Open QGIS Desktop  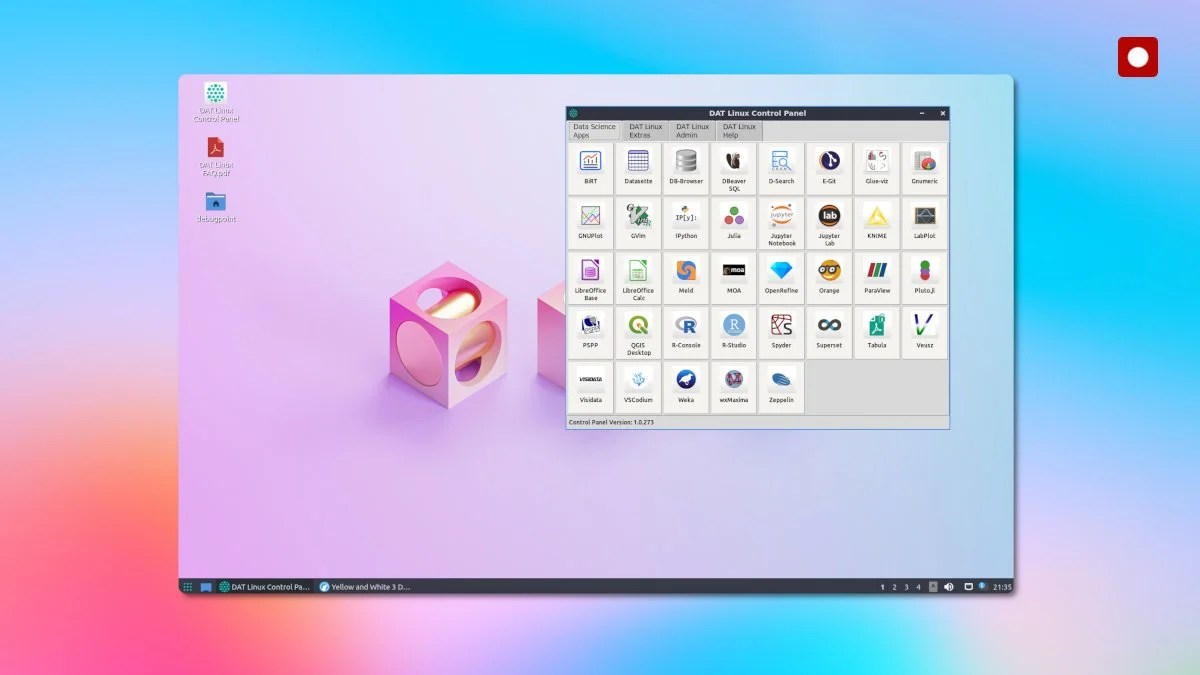coord(638,333)
